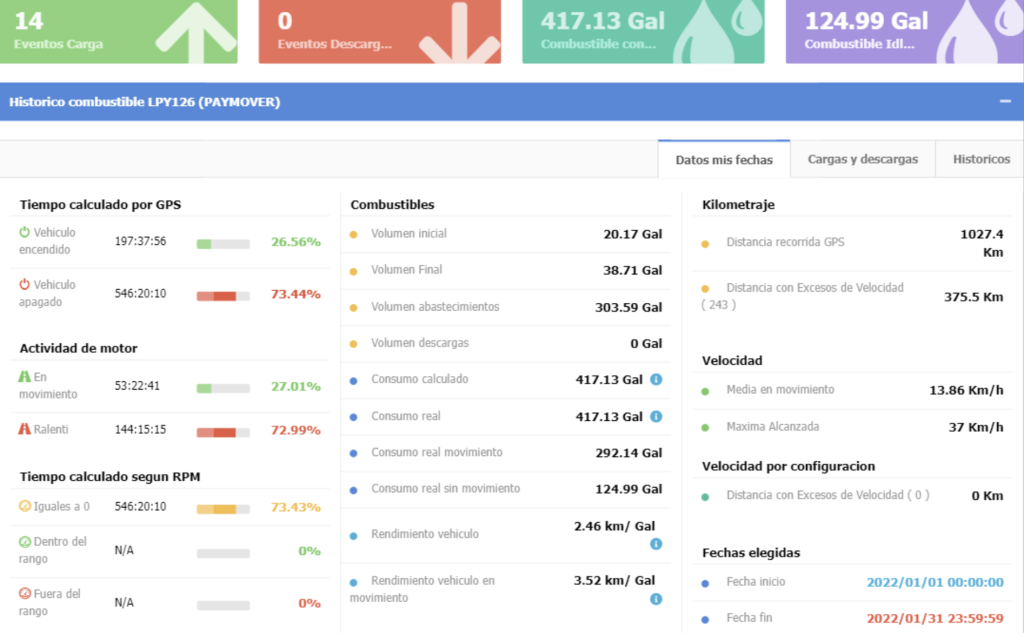Switch to the Cargas y descargas tab
Screen dimensions: 1024x633
[862, 159]
